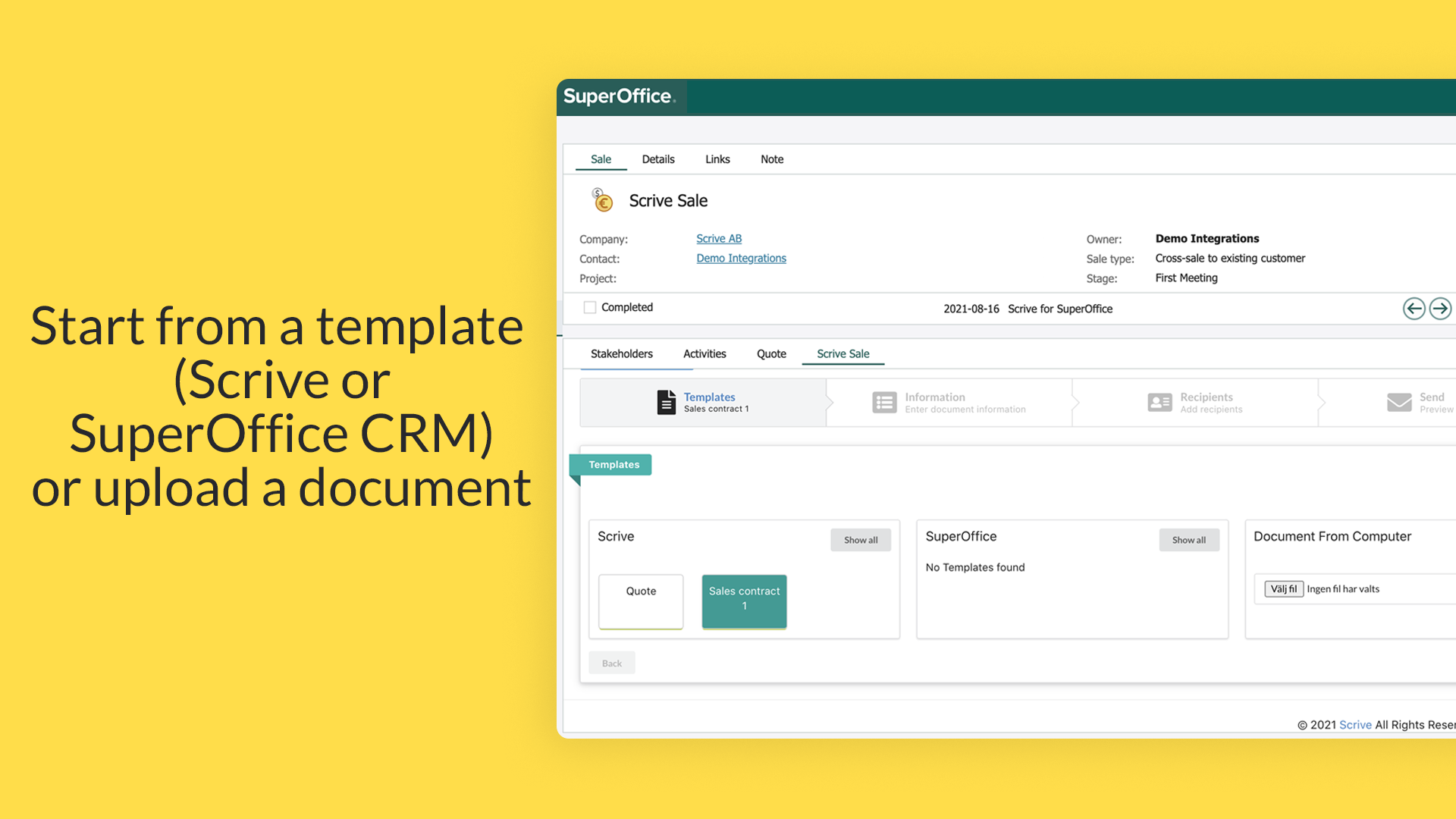Image resolution: width=1456 pixels, height=819 pixels.
Task: Go to the Recipients wizard step
Action: (1195, 403)
